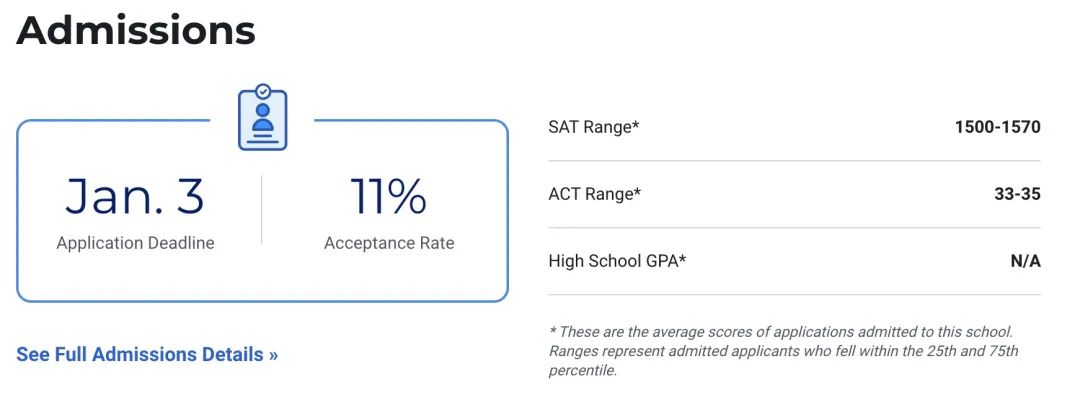Screen dimensions: 1080x407
Task: Click the double-arrow after Admissions Details
Action: [273, 355]
